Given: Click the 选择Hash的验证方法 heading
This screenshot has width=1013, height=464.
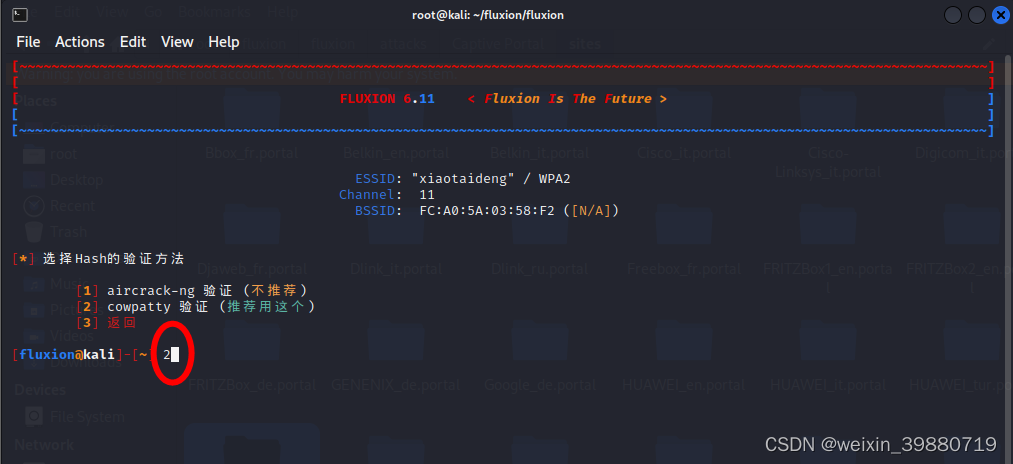Looking at the screenshot, I should click(113, 259).
